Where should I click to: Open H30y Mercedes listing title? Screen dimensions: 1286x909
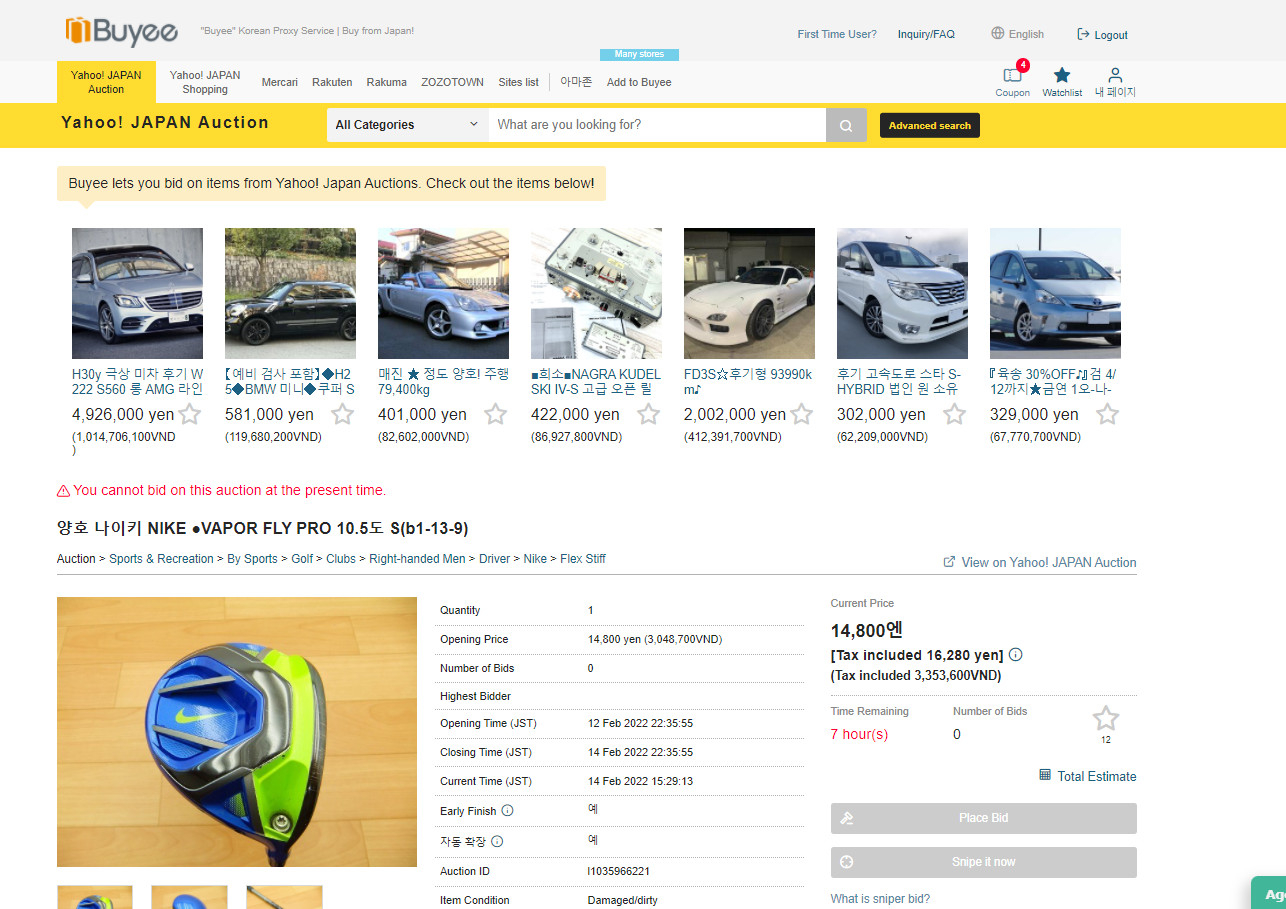(x=137, y=381)
